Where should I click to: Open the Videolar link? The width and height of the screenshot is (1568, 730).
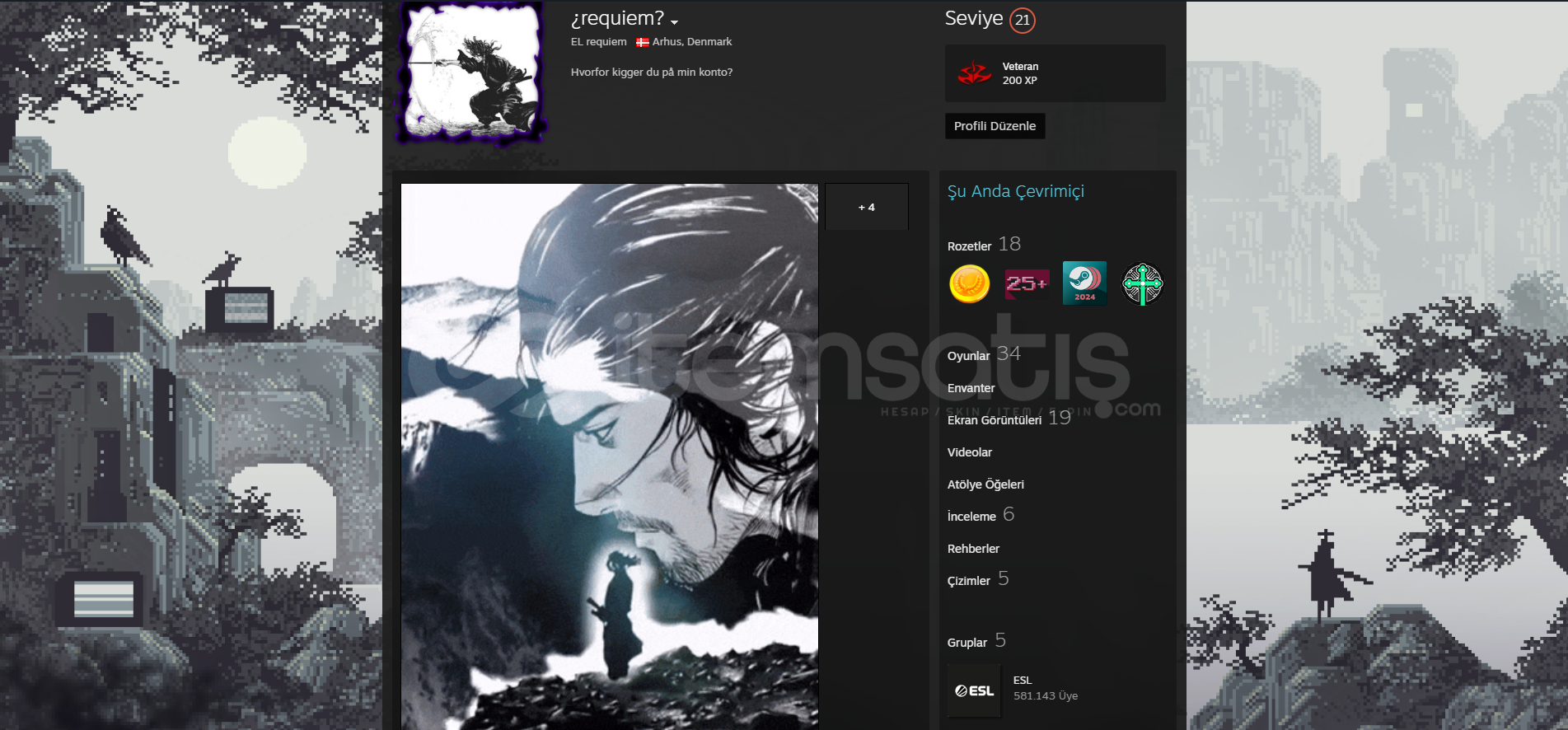(x=970, y=452)
